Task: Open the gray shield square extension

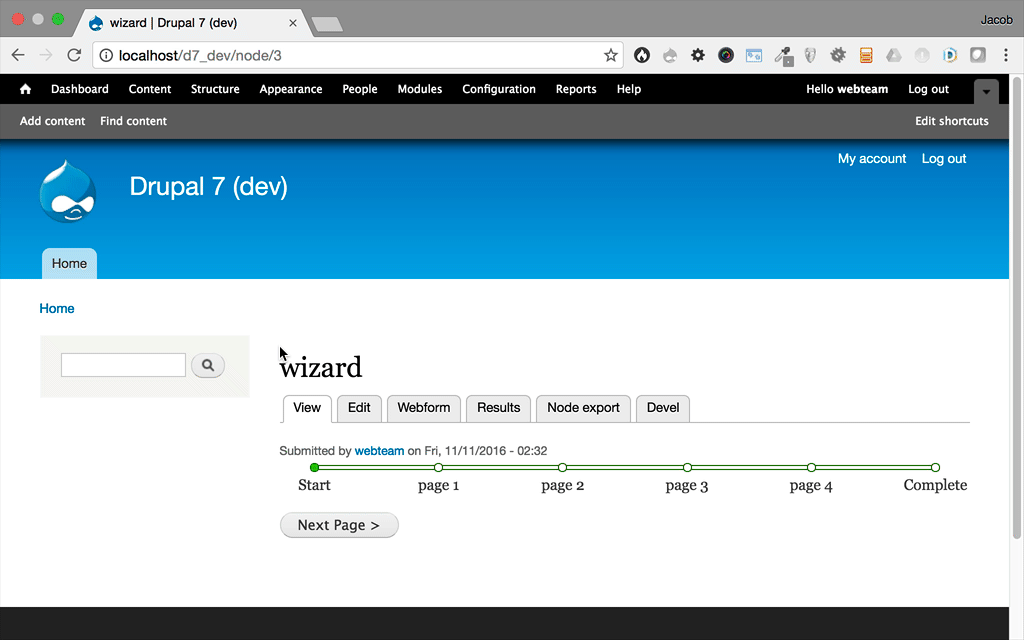Action: (978, 56)
